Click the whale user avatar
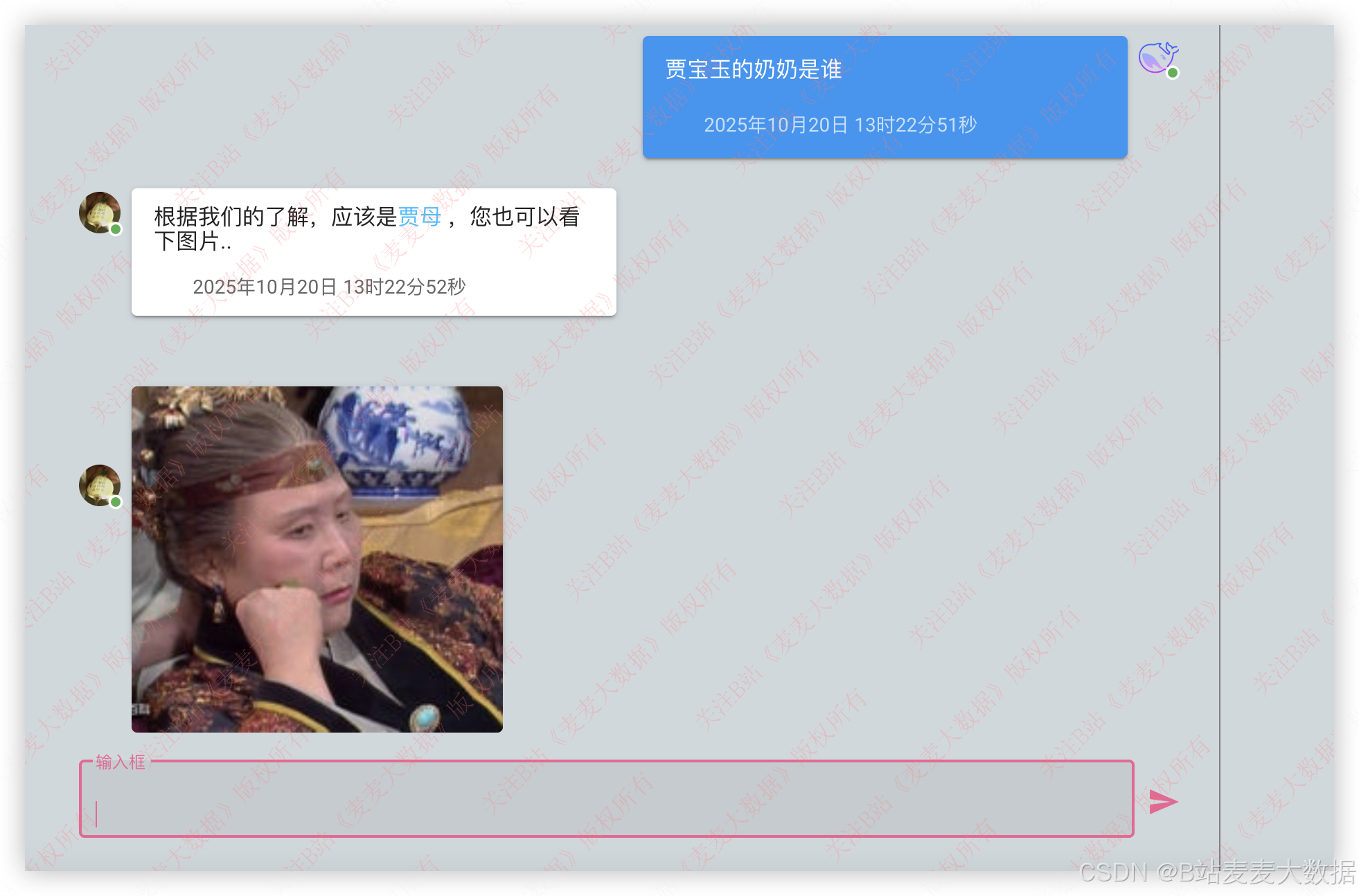This screenshot has height=896, width=1359. pyautogui.click(x=1157, y=57)
